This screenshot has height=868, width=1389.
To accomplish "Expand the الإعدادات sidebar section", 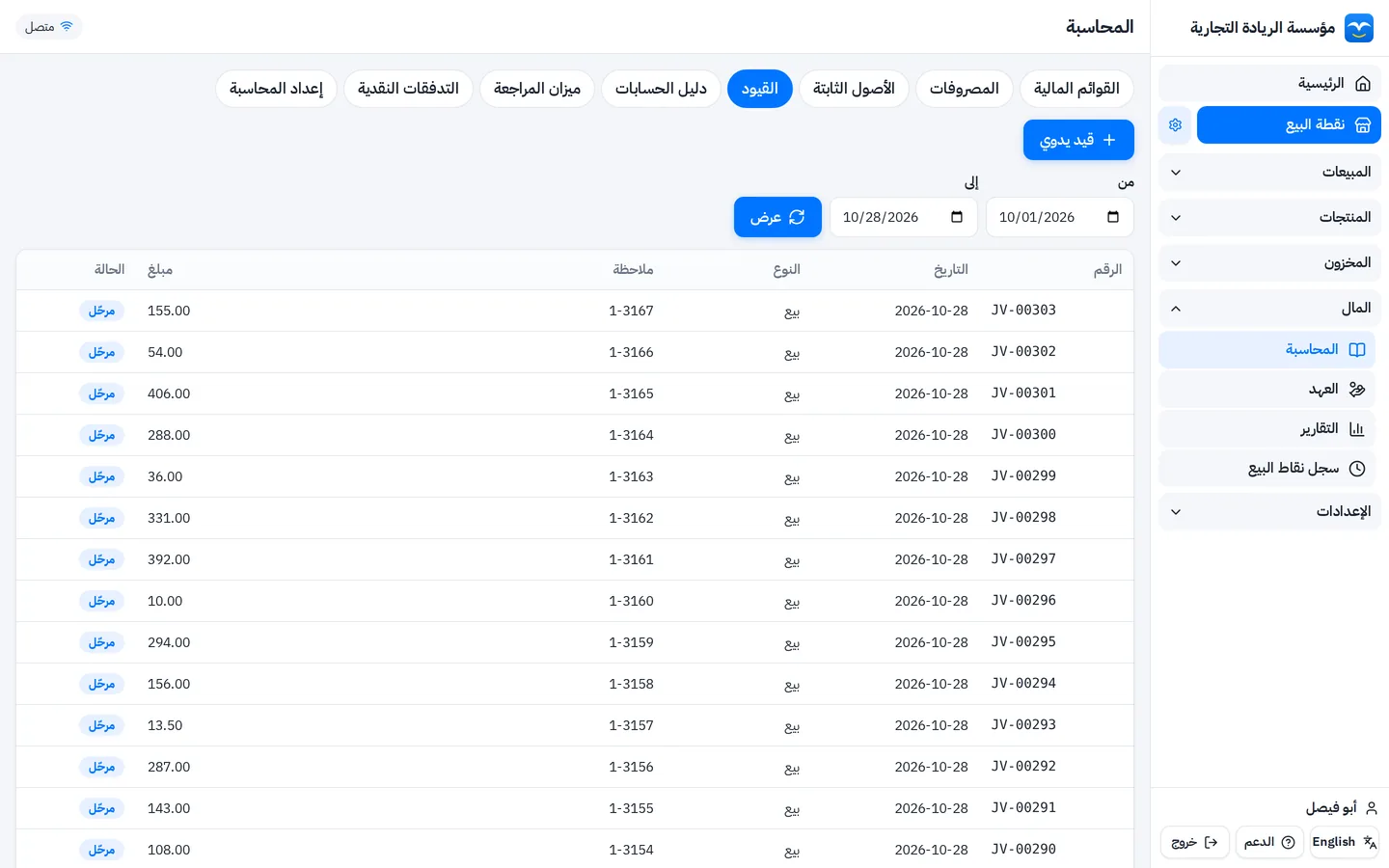I will [x=1269, y=512].
